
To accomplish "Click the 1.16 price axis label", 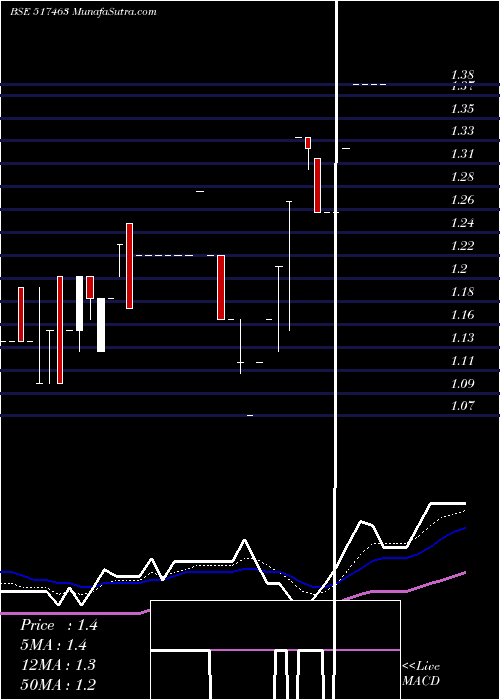I will (462, 315).
